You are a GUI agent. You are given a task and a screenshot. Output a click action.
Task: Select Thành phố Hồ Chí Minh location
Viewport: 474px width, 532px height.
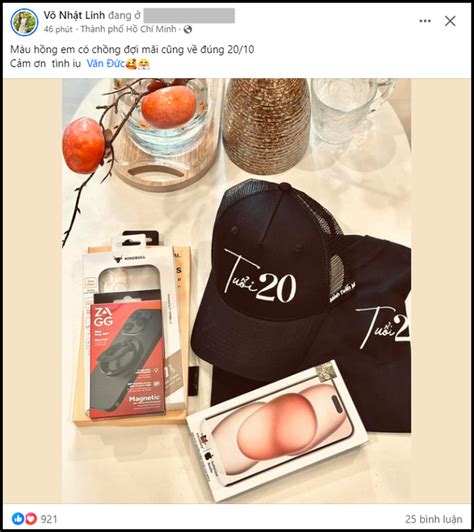pyautogui.click(x=129, y=29)
